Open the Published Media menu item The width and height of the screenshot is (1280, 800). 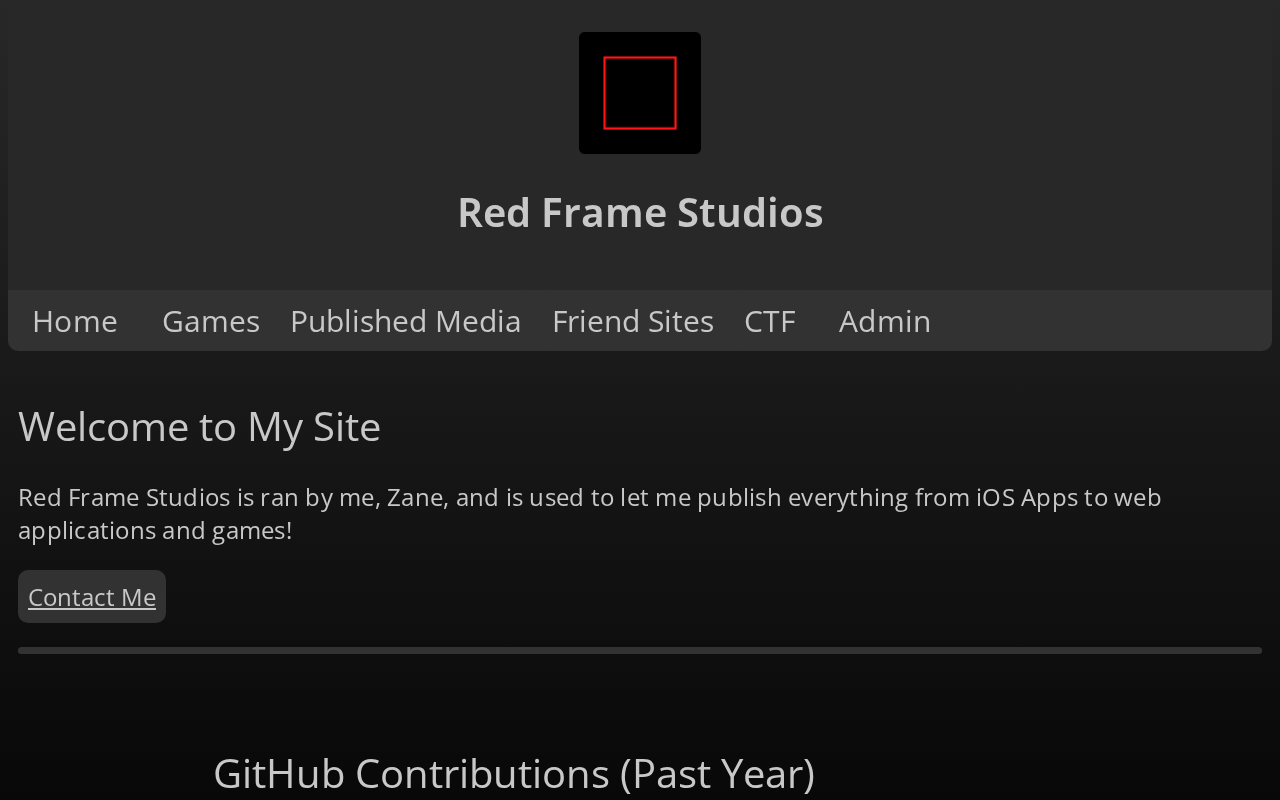coord(405,321)
